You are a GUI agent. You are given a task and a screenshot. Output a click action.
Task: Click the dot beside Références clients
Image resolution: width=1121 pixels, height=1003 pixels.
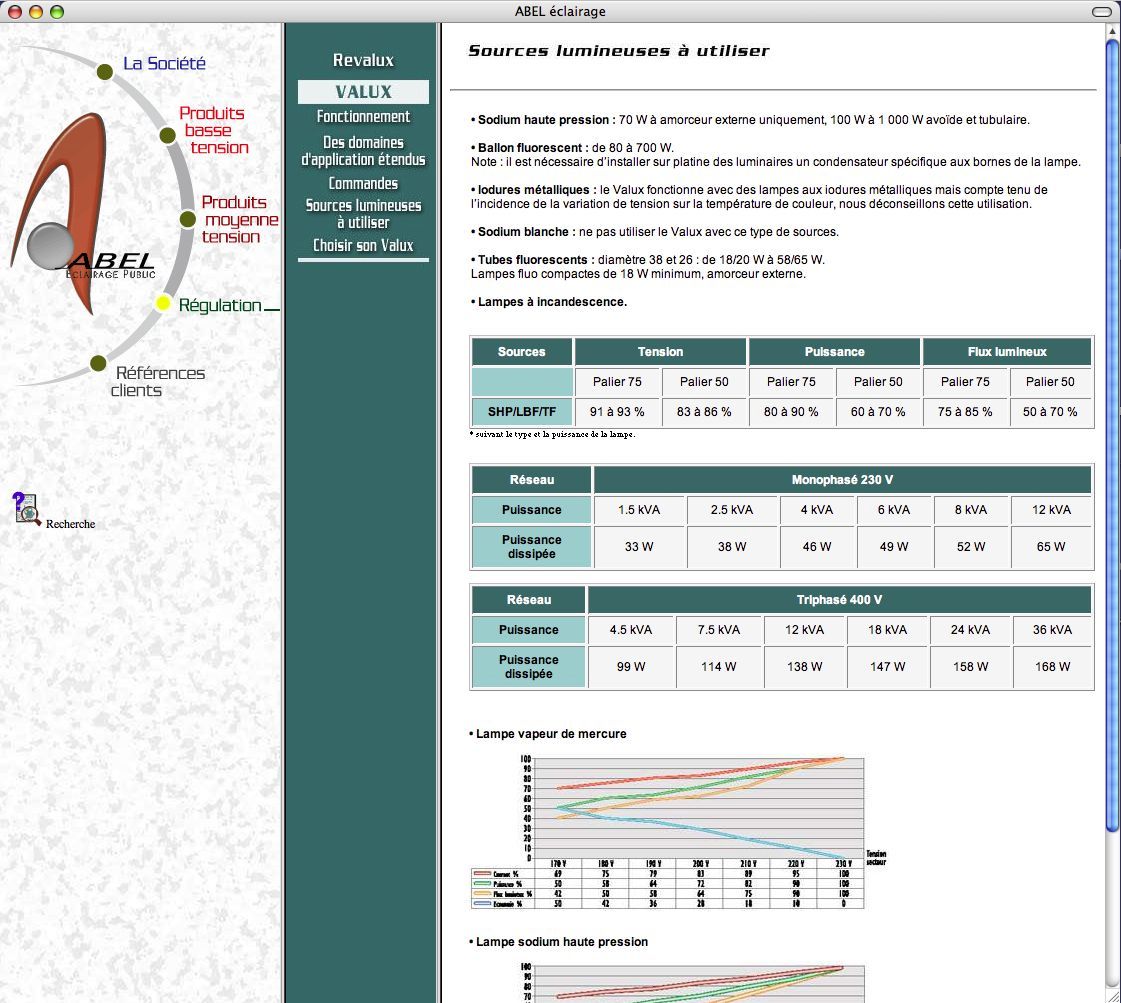99,363
